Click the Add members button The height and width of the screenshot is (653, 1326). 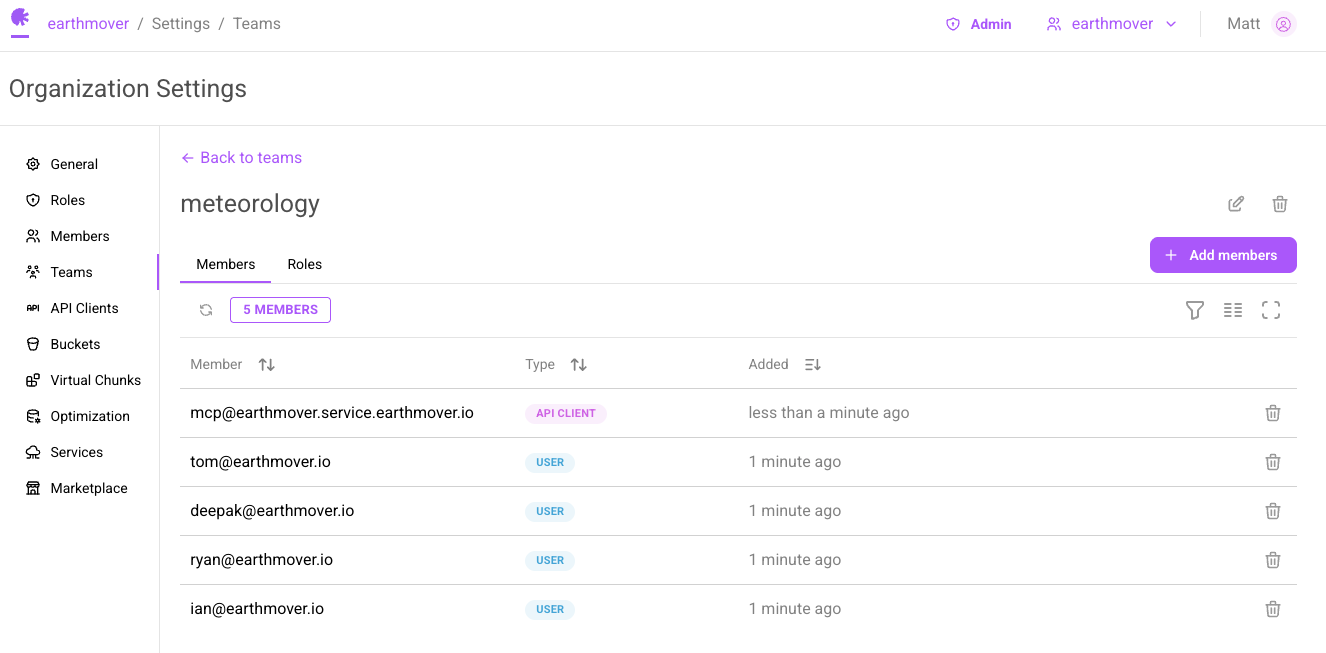[x=1223, y=255]
